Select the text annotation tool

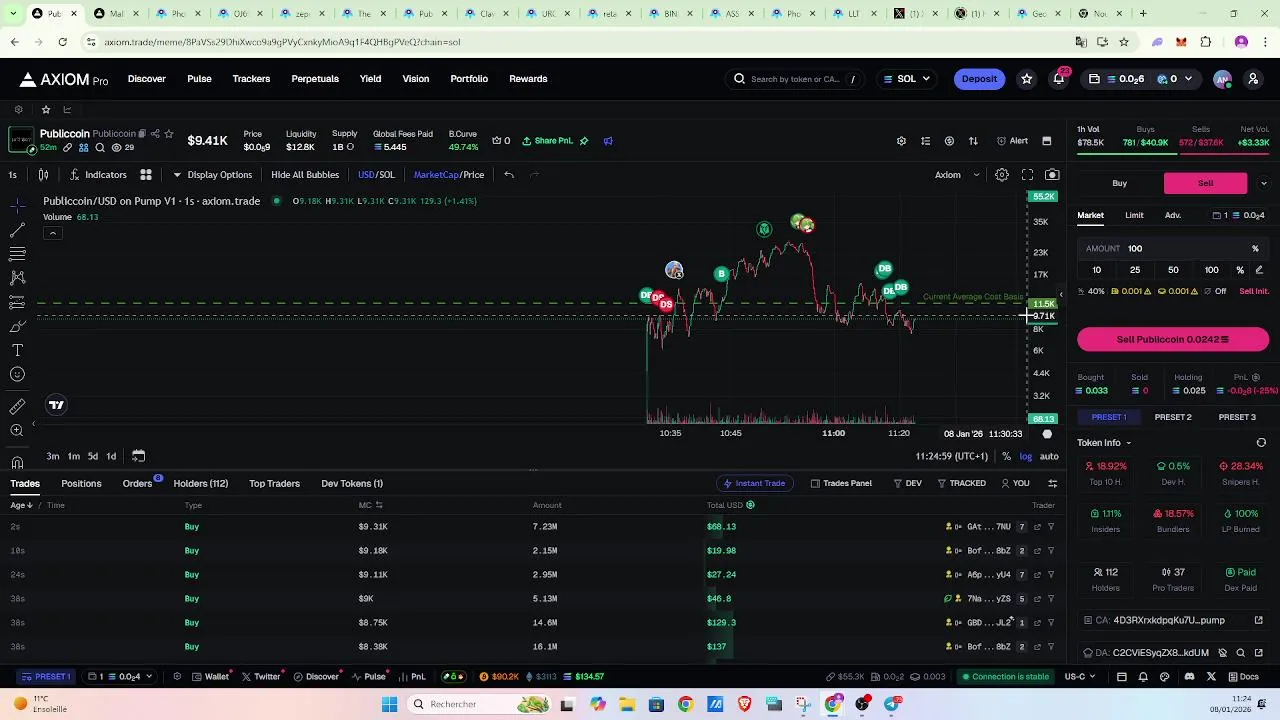(x=17, y=350)
